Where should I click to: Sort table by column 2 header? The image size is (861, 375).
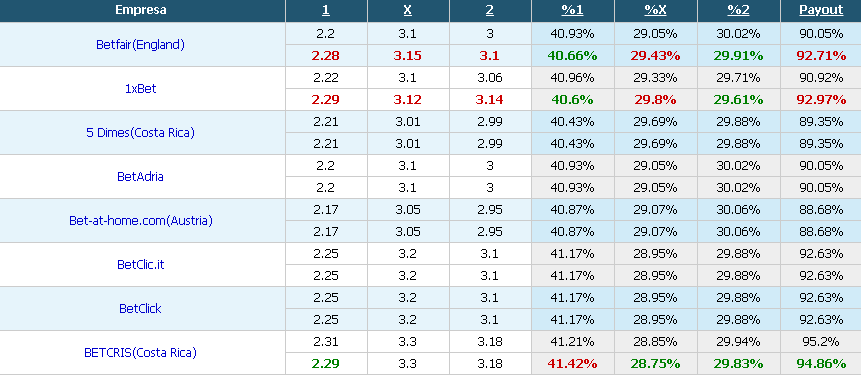(490, 10)
